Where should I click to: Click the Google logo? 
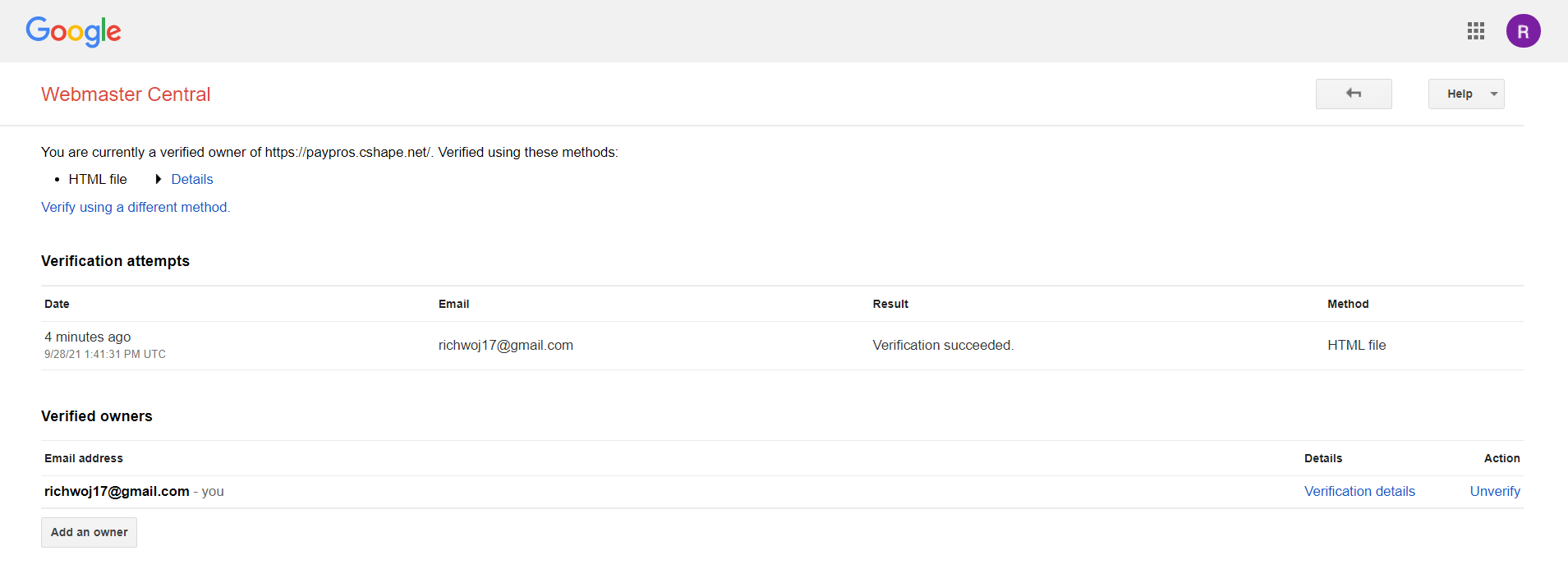73,32
